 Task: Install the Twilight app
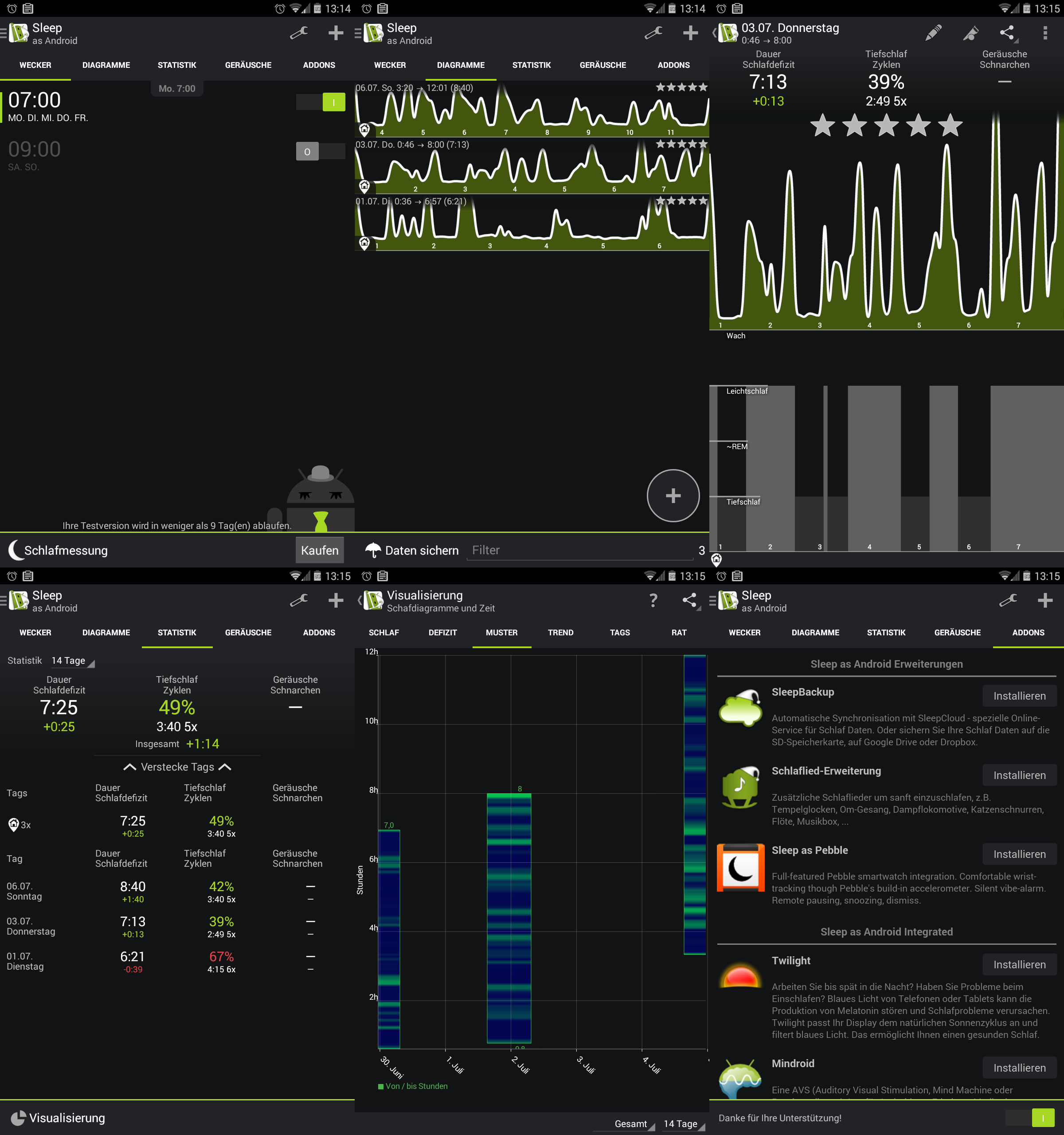(1020, 964)
